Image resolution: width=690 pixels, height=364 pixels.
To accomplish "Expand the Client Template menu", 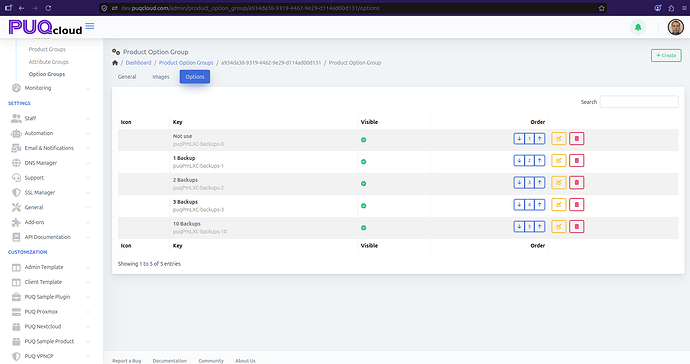I will (51, 282).
